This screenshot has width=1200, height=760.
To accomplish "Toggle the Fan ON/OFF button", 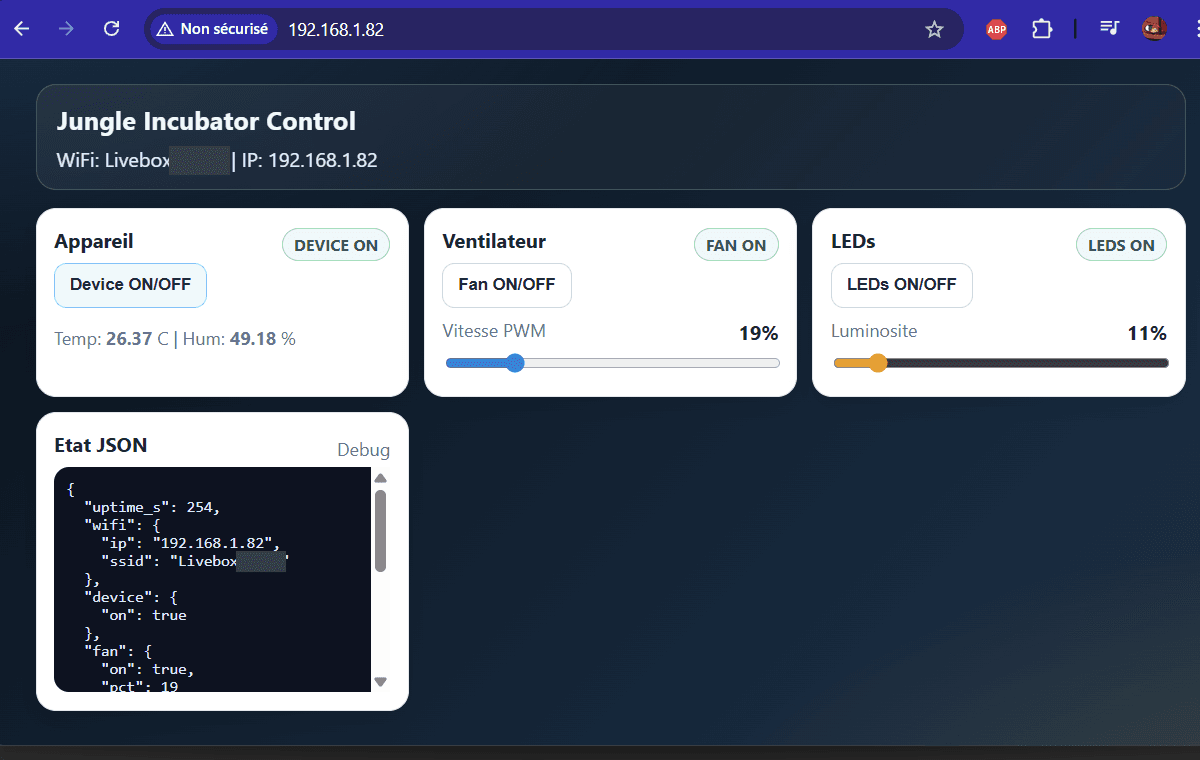I will [x=506, y=285].
